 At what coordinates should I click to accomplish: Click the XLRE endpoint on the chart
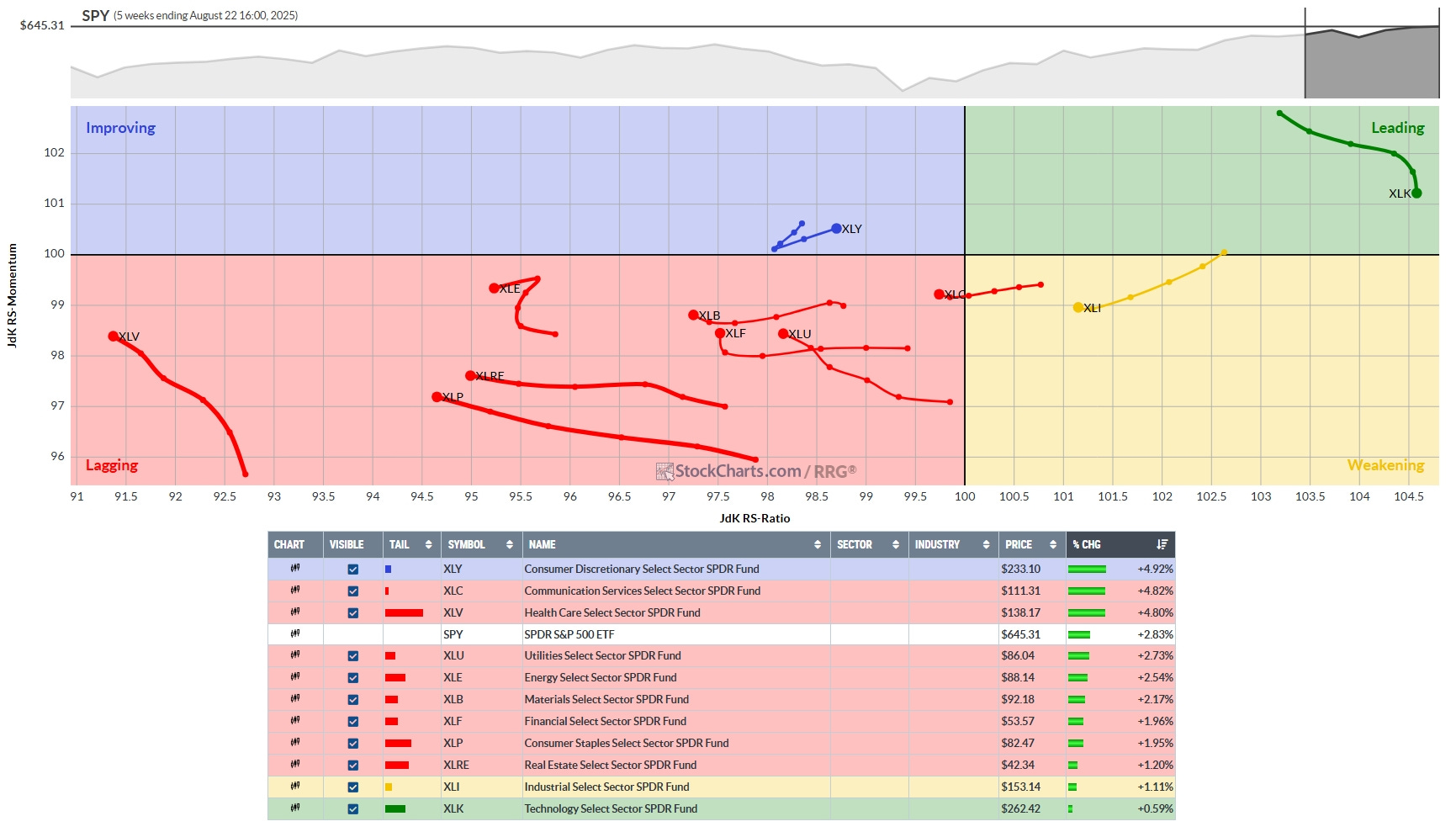click(470, 375)
